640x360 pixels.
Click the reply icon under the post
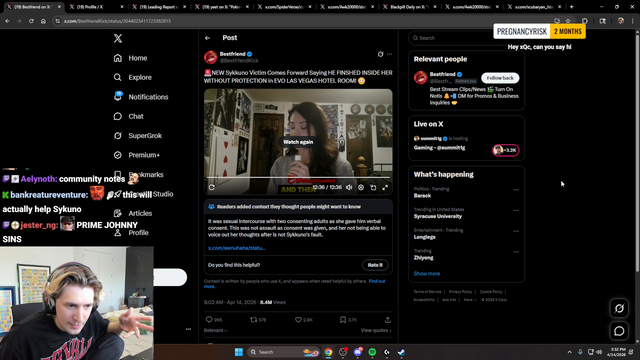pos(209,320)
